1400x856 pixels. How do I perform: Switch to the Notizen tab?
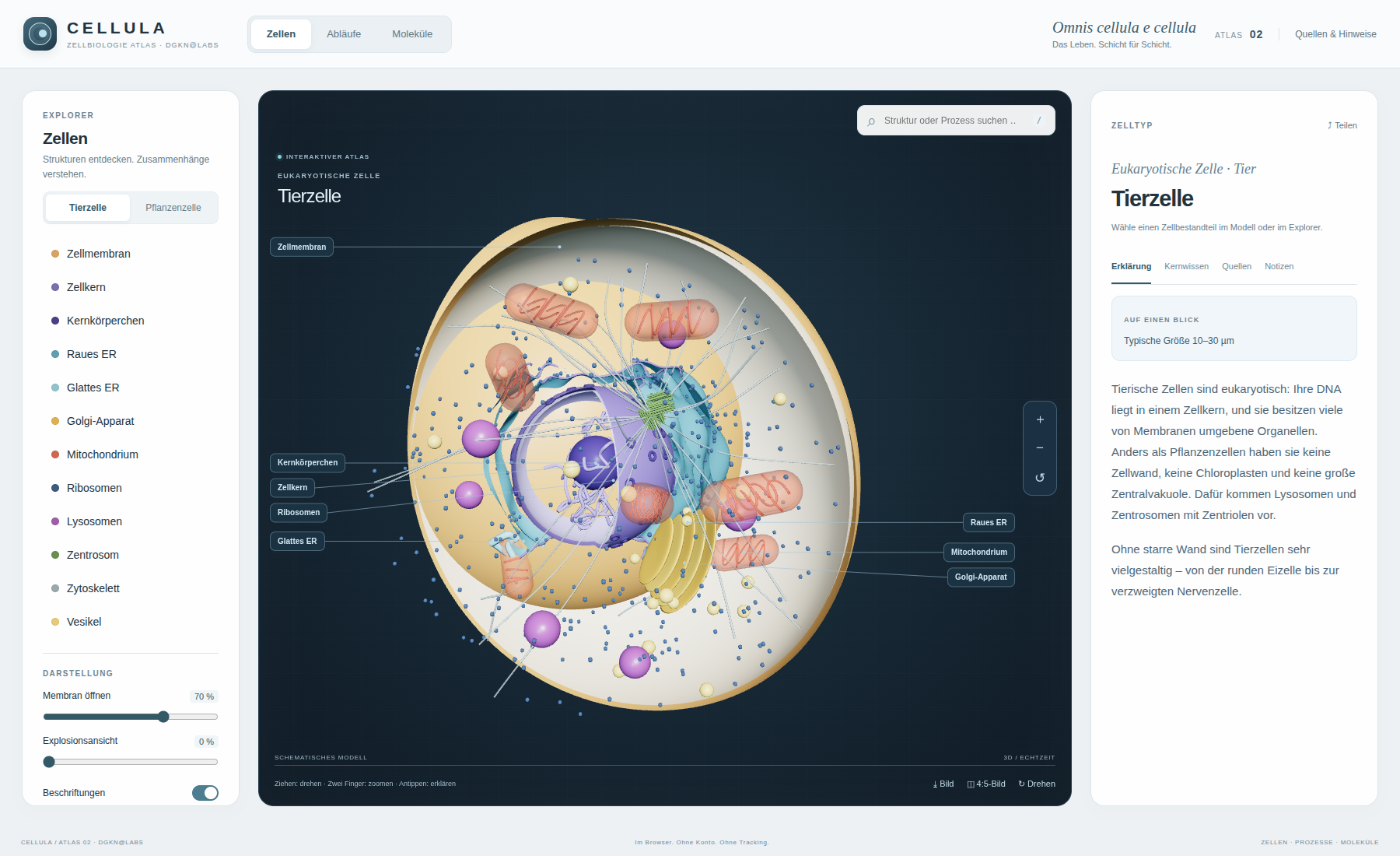point(1279,266)
